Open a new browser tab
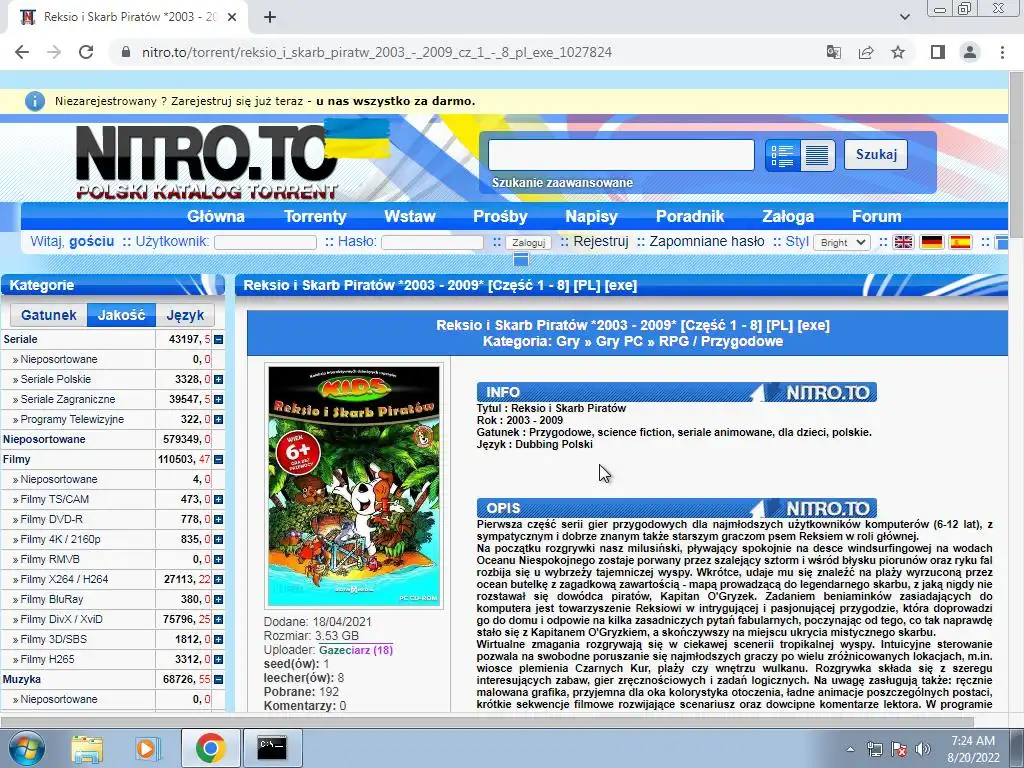1024x768 pixels. click(x=270, y=17)
